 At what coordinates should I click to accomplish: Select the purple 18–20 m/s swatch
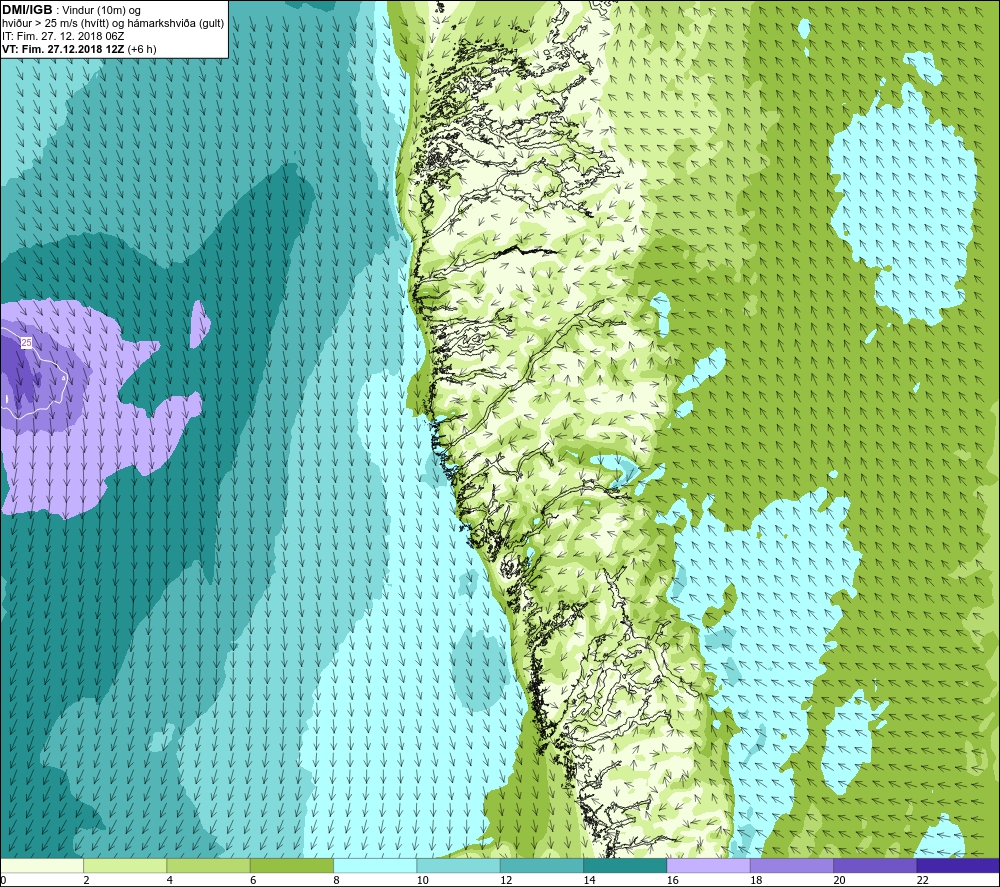point(791,866)
